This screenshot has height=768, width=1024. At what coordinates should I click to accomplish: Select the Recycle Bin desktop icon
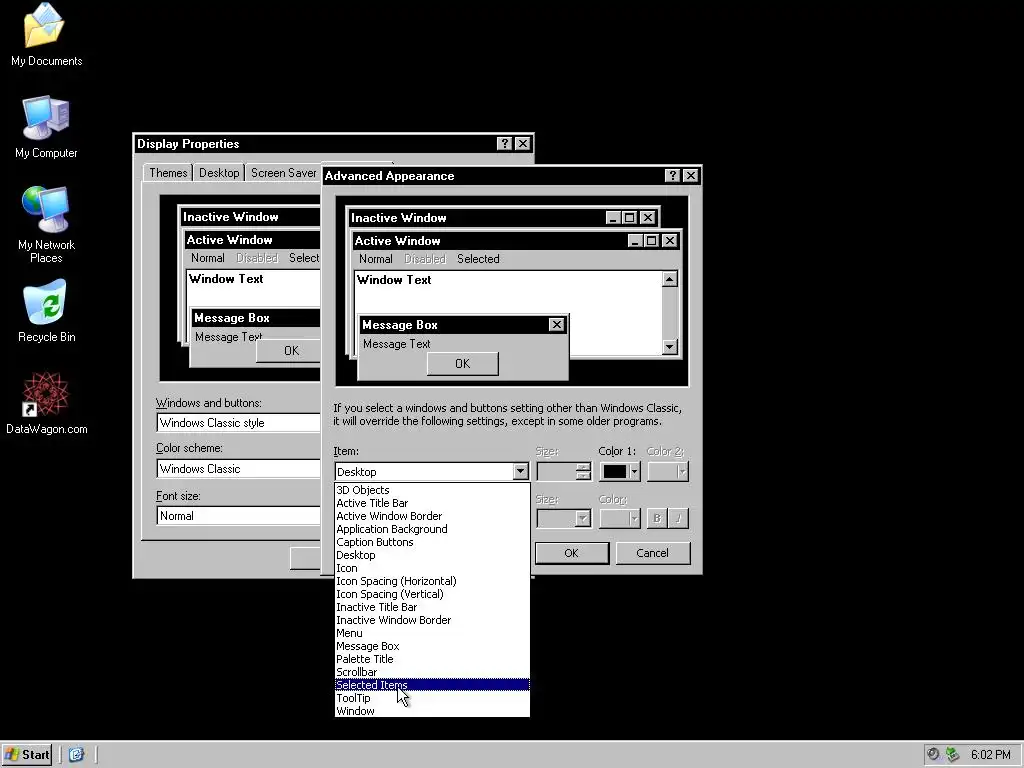(x=46, y=311)
